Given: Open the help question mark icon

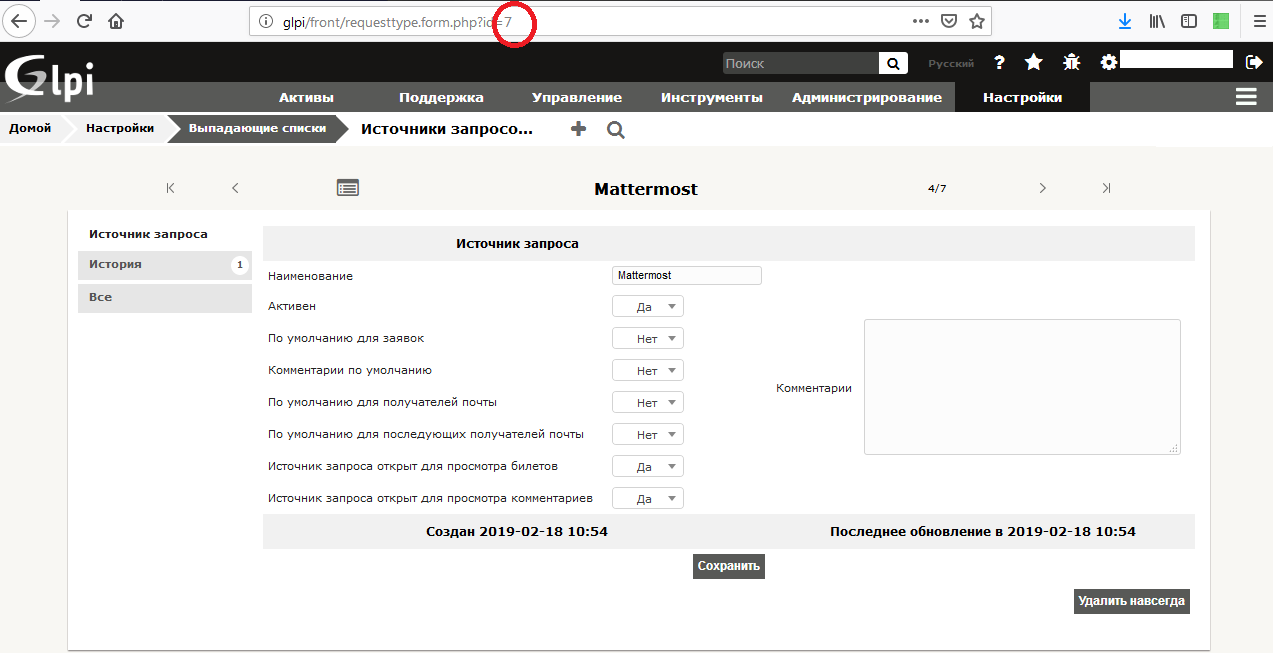Looking at the screenshot, I should 999,62.
